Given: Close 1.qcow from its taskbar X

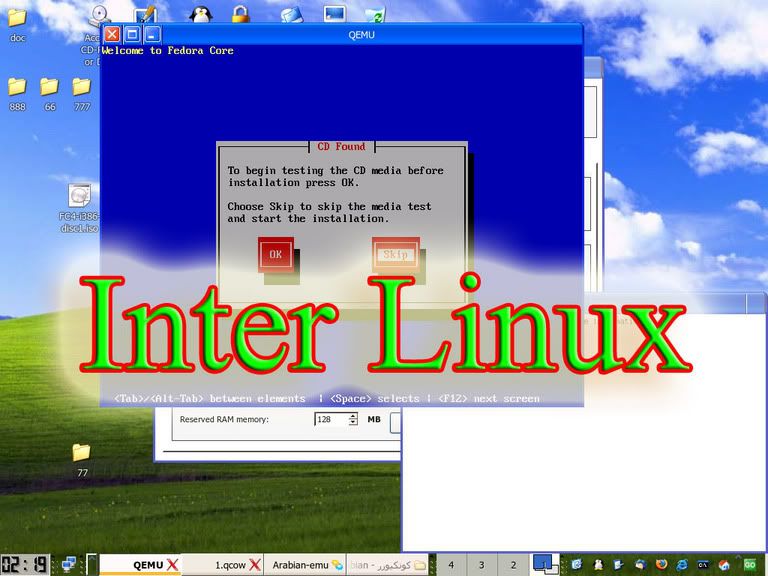Looking at the screenshot, I should tap(255, 565).
